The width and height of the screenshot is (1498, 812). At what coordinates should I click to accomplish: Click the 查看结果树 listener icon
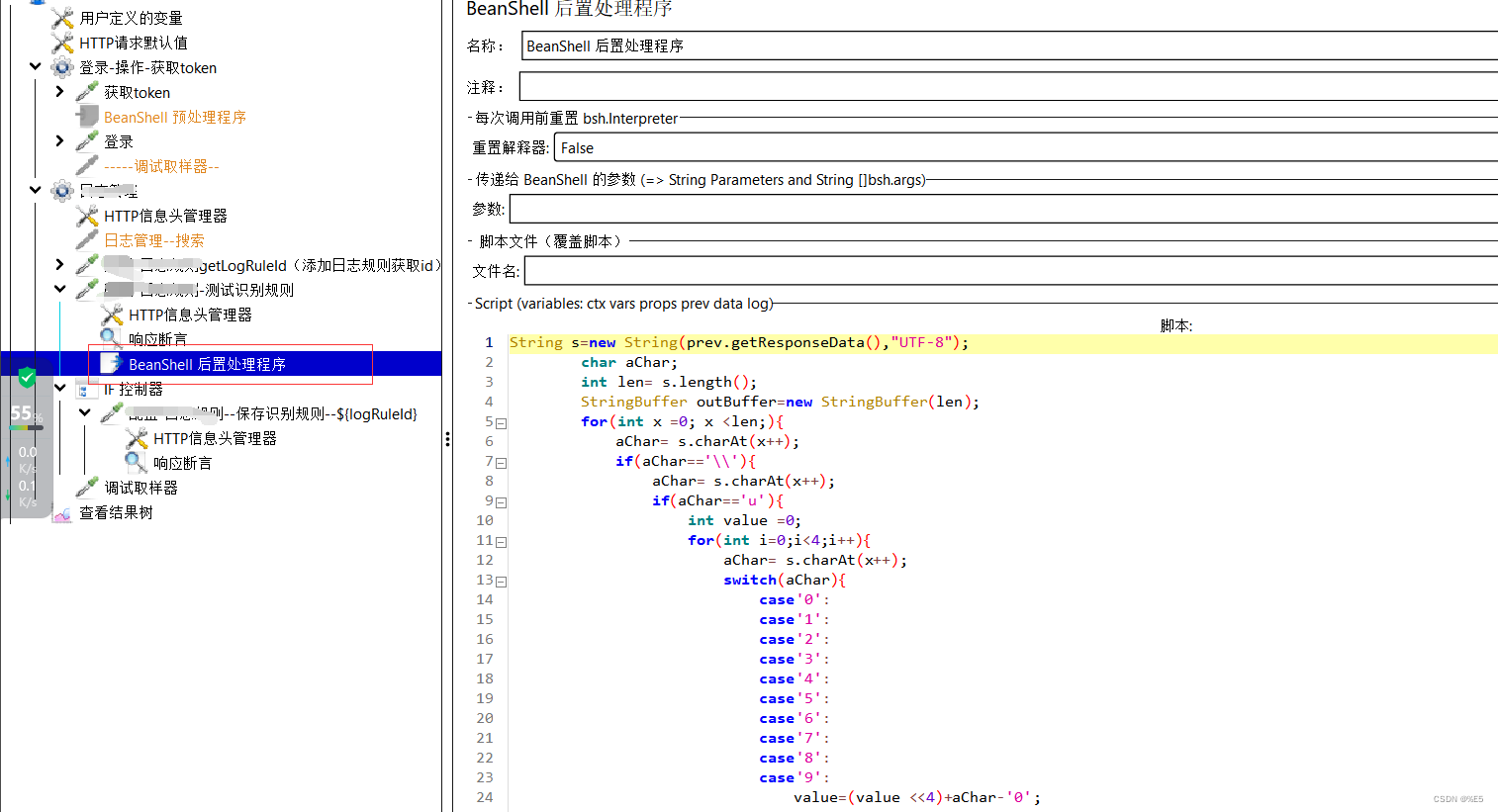[62, 512]
